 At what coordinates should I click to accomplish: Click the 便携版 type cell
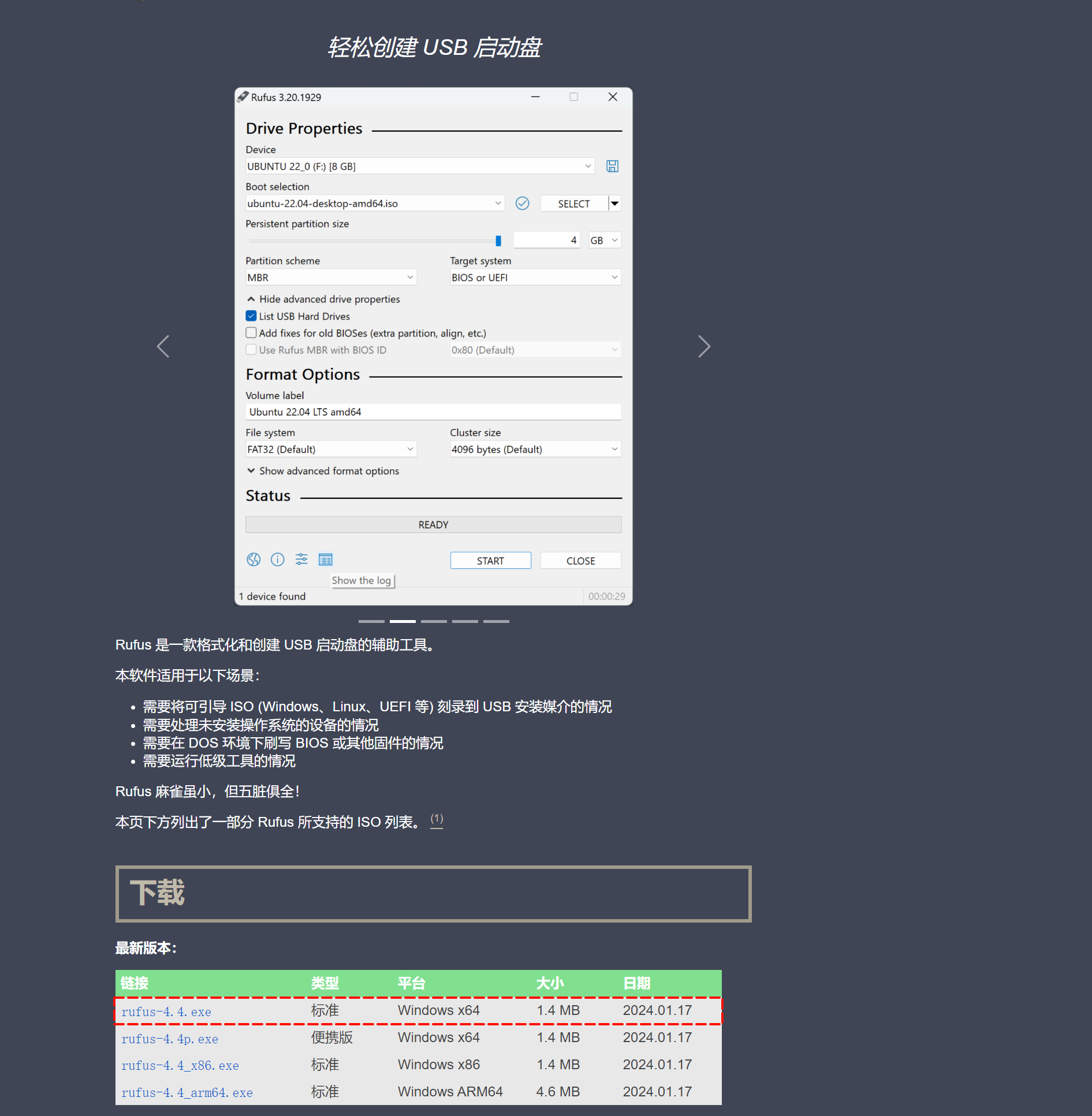point(331,1037)
